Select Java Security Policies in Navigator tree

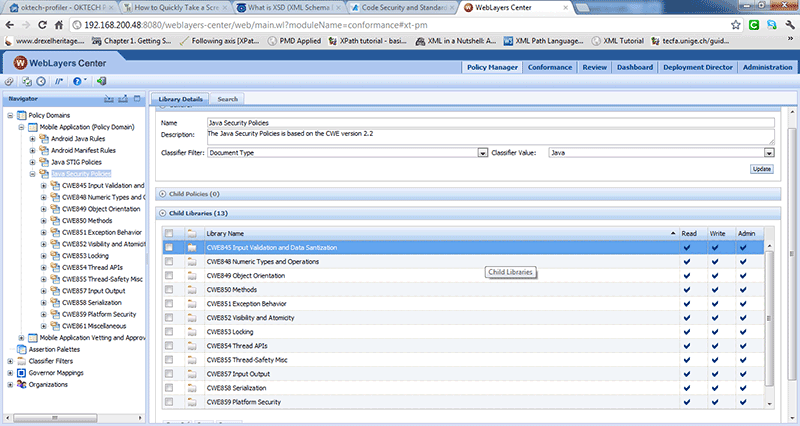(81, 174)
